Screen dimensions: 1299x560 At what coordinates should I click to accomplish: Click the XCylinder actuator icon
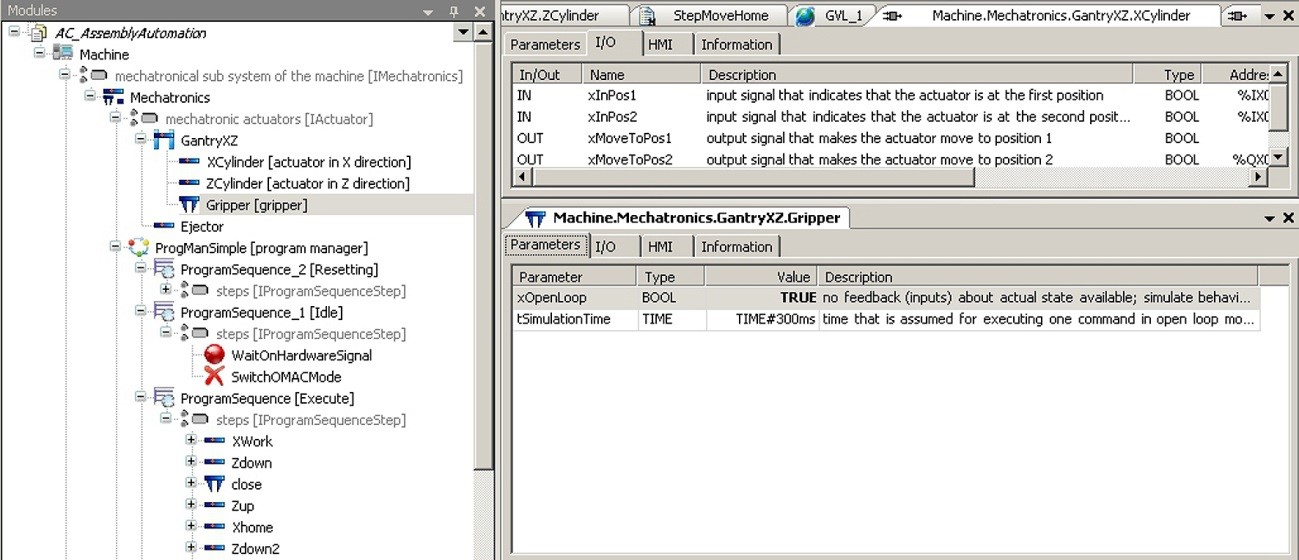tap(190, 162)
